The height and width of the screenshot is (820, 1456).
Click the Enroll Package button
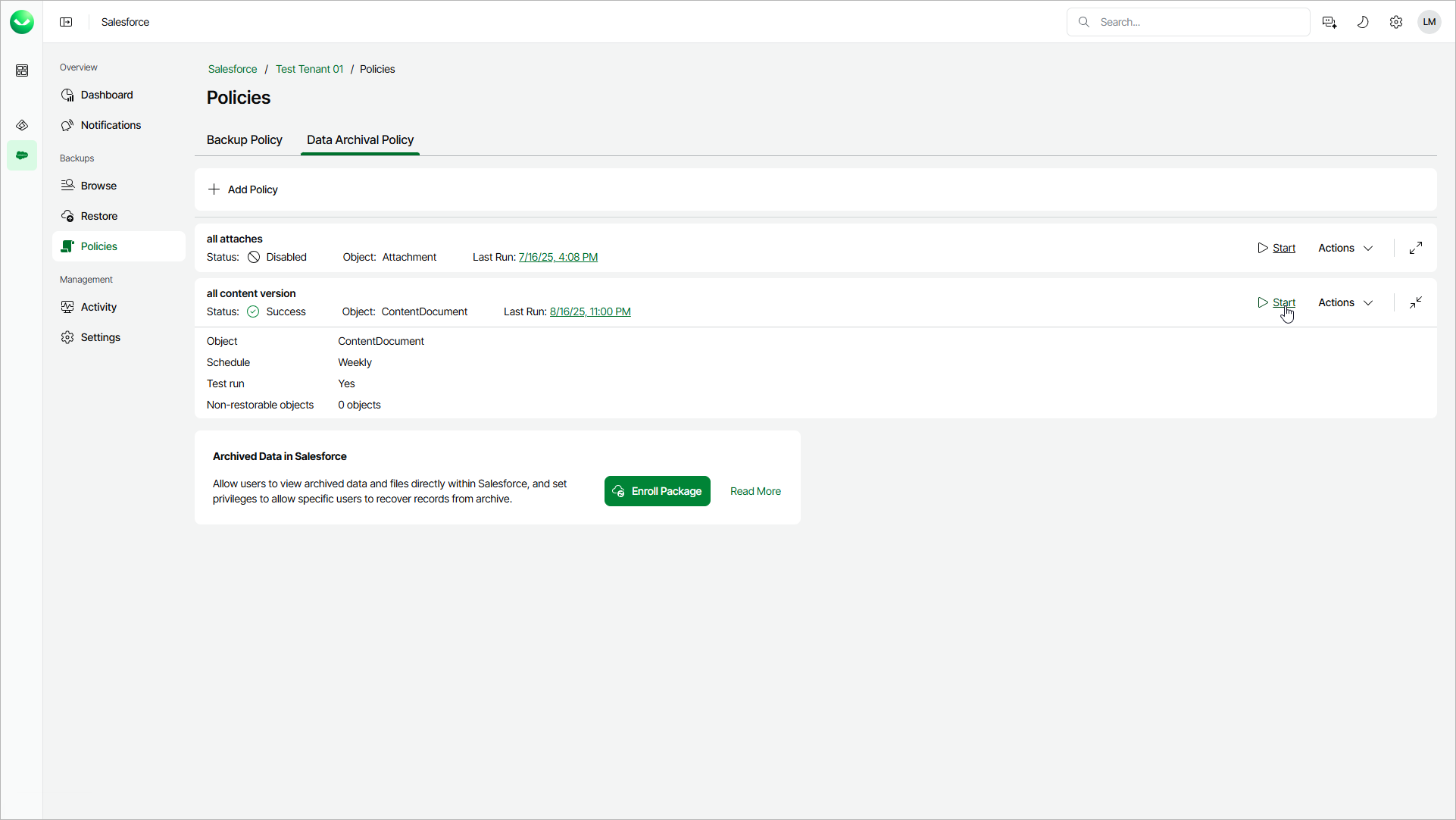click(x=657, y=491)
